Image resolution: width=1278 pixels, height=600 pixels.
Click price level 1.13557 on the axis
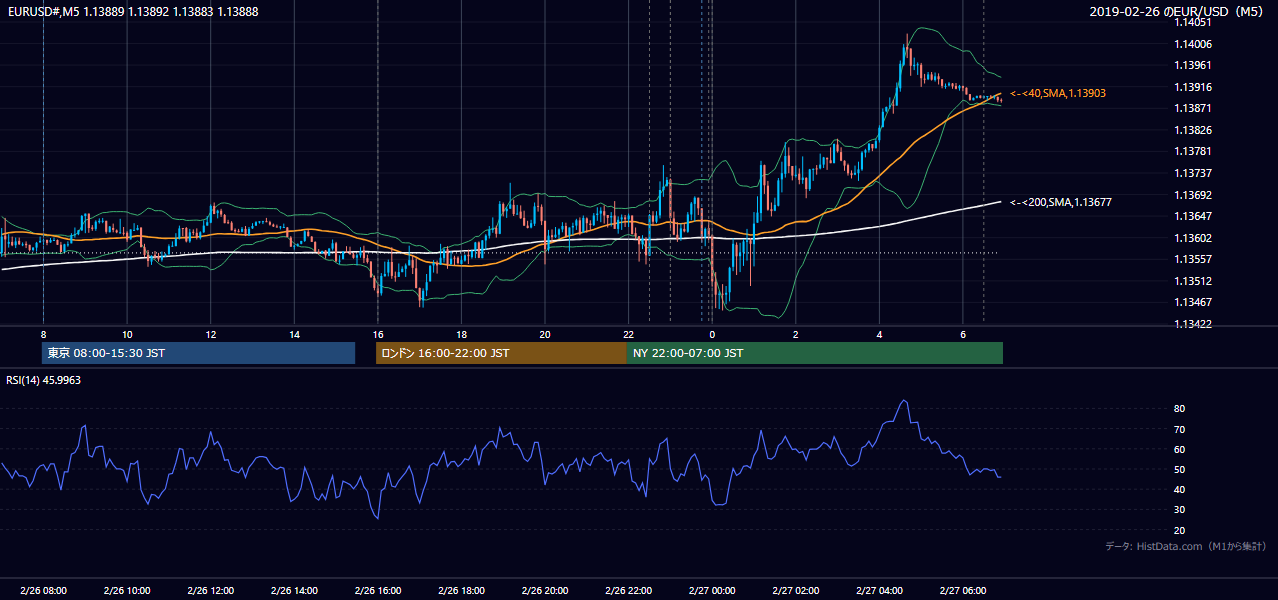(1193, 259)
